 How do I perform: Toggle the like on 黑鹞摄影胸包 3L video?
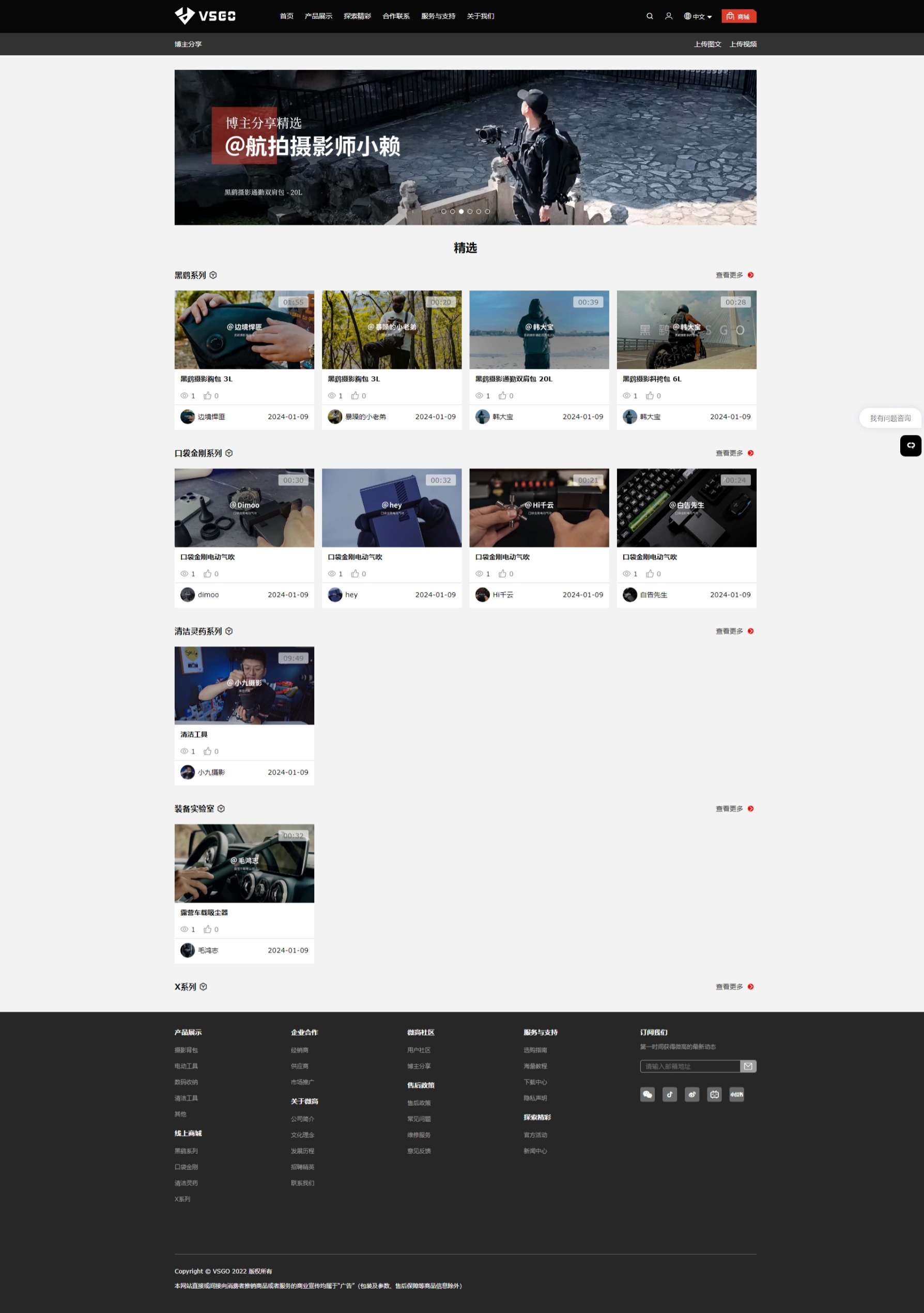(208, 395)
